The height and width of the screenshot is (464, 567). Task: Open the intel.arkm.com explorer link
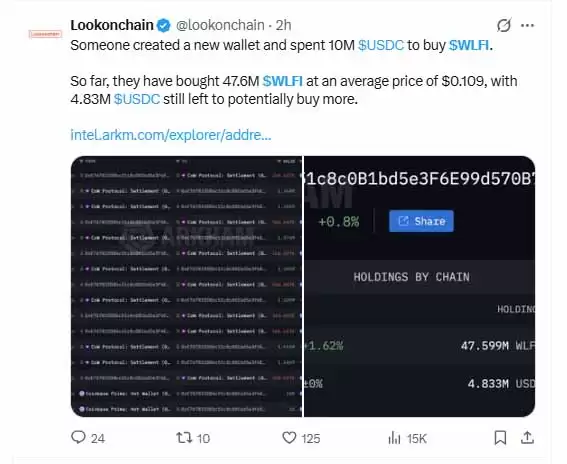point(171,135)
